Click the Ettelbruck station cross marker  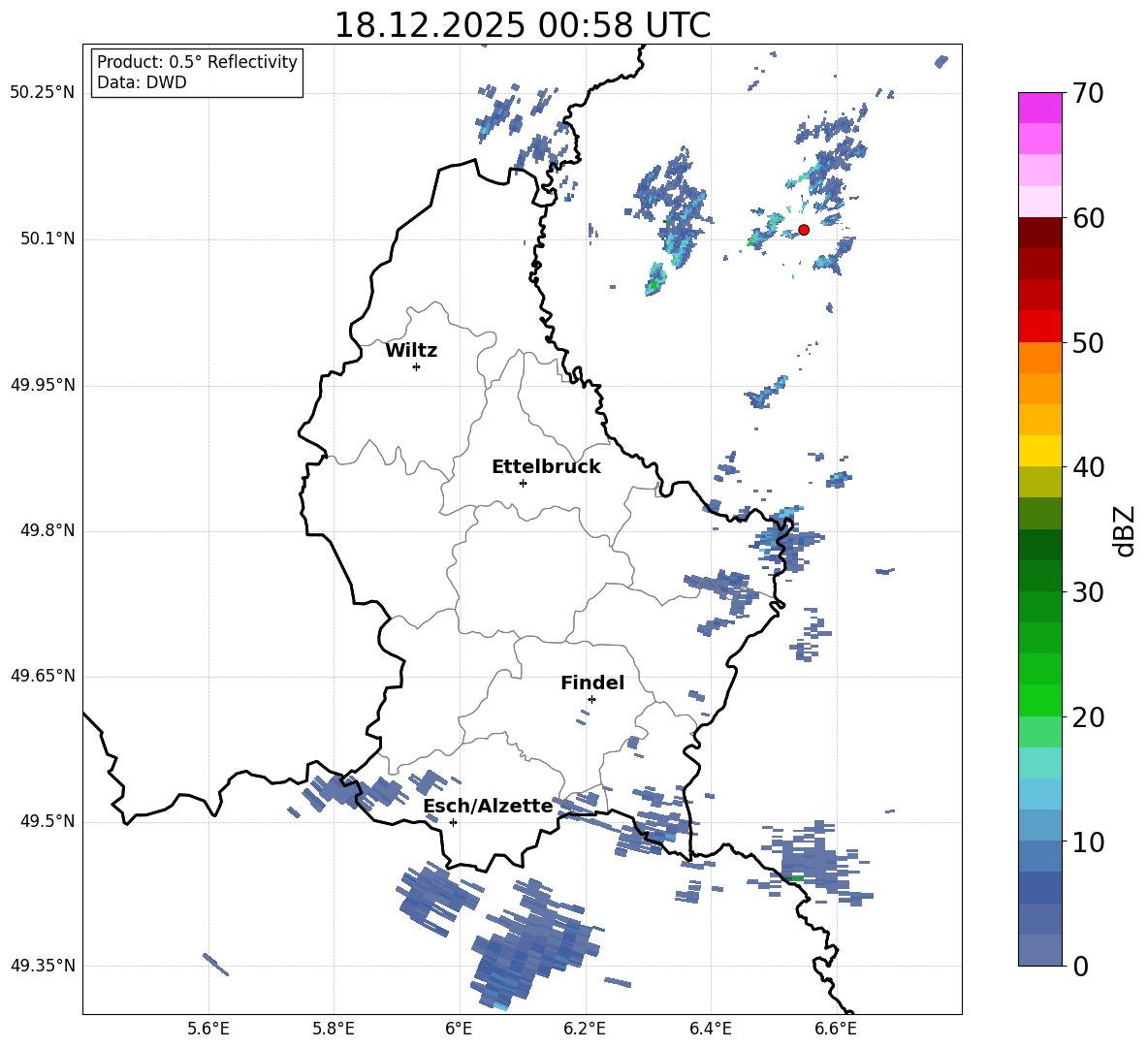[x=523, y=483]
